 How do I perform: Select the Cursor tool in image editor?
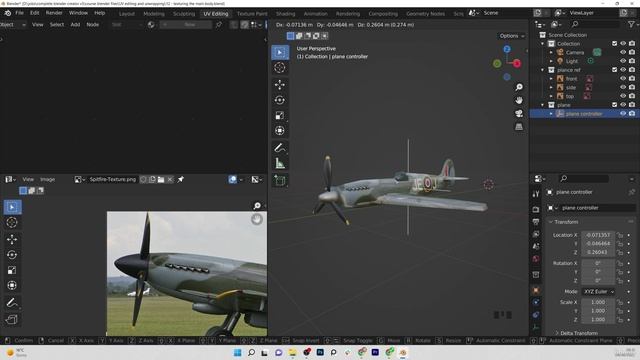(x=12, y=222)
